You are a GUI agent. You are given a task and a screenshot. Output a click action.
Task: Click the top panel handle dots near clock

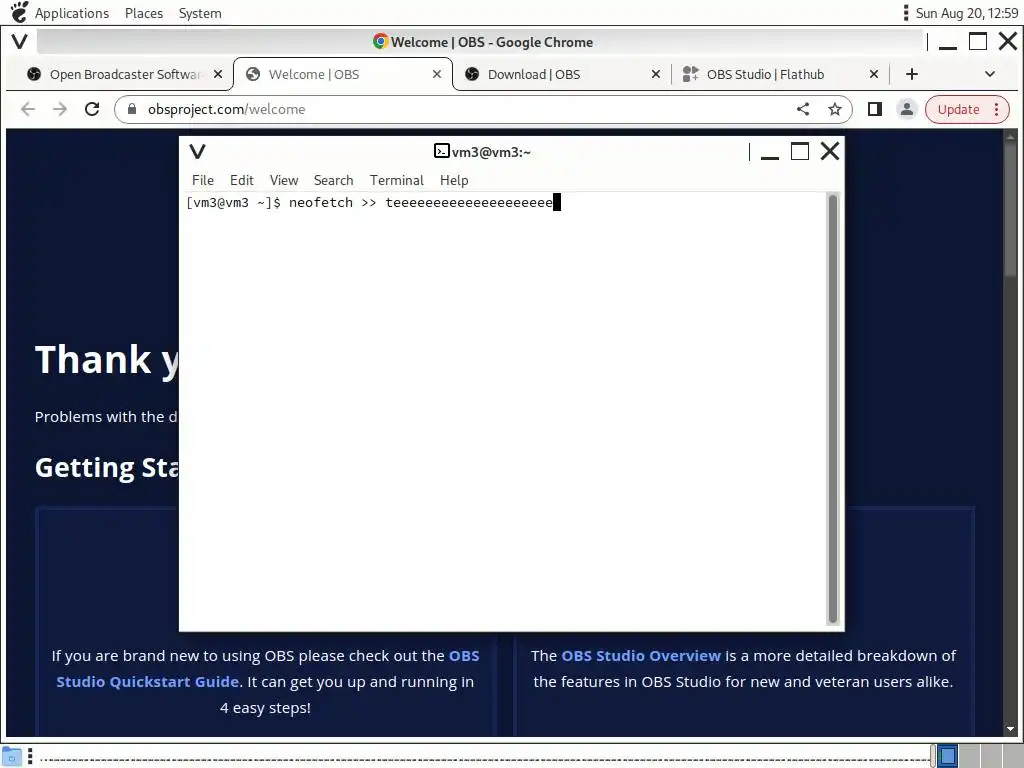pyautogui.click(x=905, y=13)
